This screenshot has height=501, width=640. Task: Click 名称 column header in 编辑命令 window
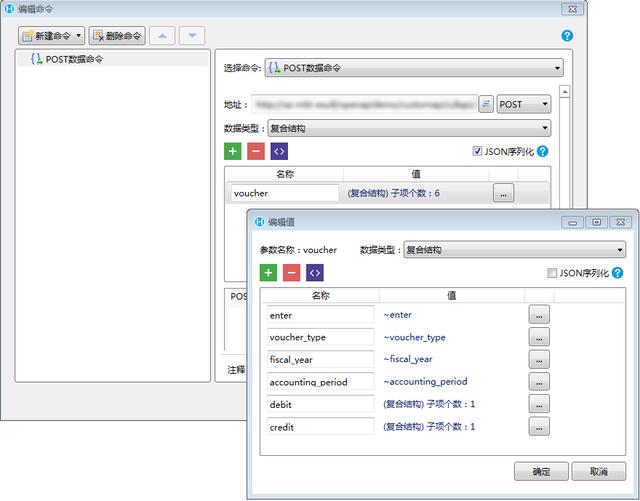(284, 174)
